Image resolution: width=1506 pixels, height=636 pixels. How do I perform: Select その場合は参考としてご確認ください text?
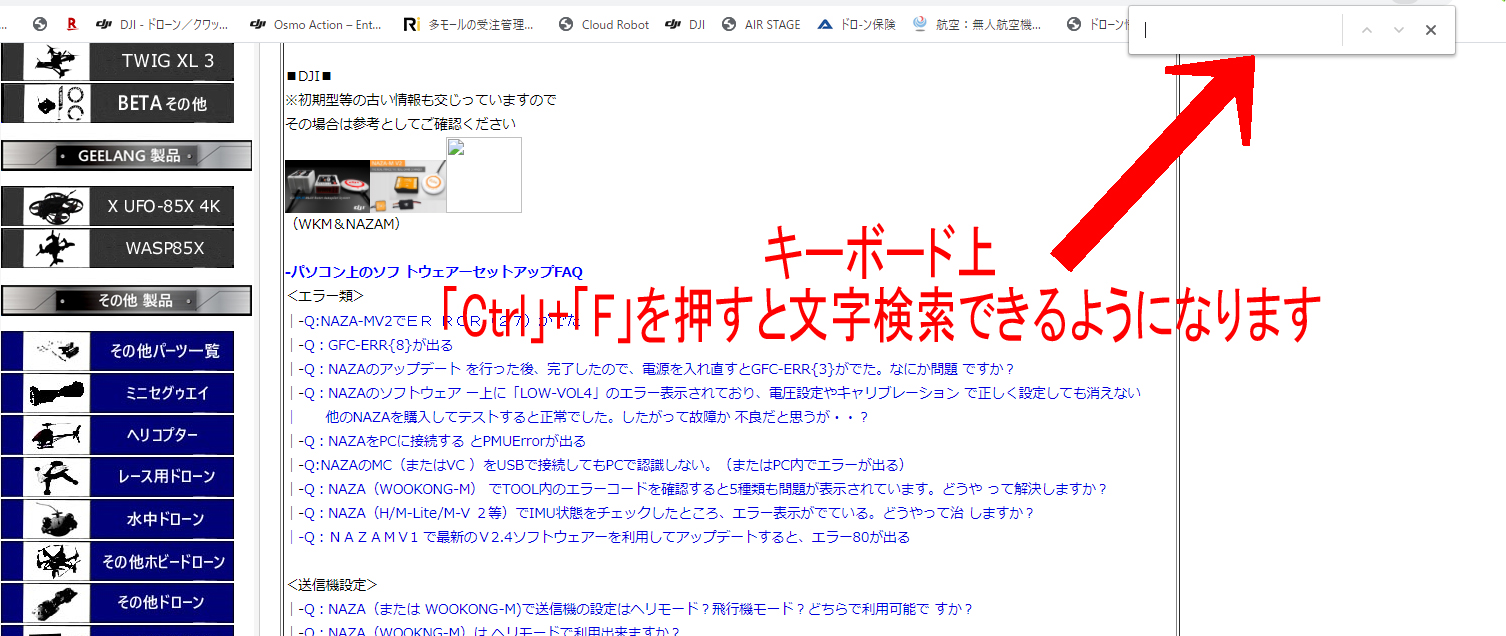point(401,124)
